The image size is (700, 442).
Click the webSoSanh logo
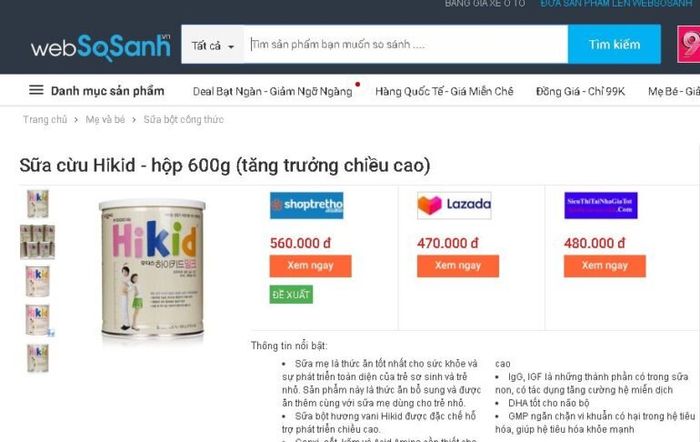(100, 46)
